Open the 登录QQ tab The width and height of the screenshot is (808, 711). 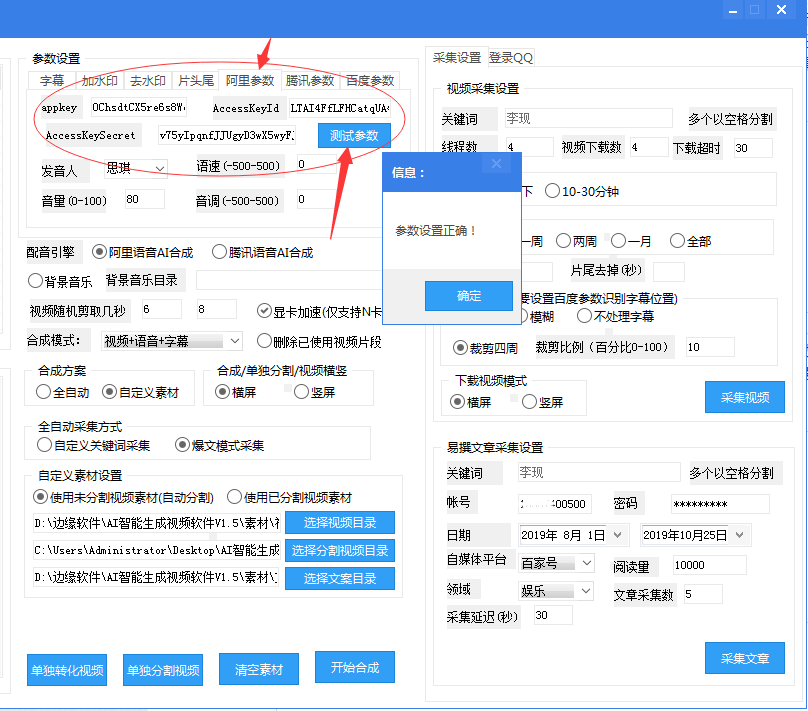click(x=511, y=58)
